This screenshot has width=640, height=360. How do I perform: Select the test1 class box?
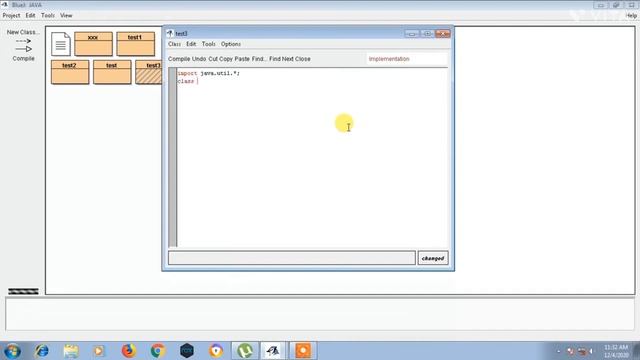pos(136,44)
